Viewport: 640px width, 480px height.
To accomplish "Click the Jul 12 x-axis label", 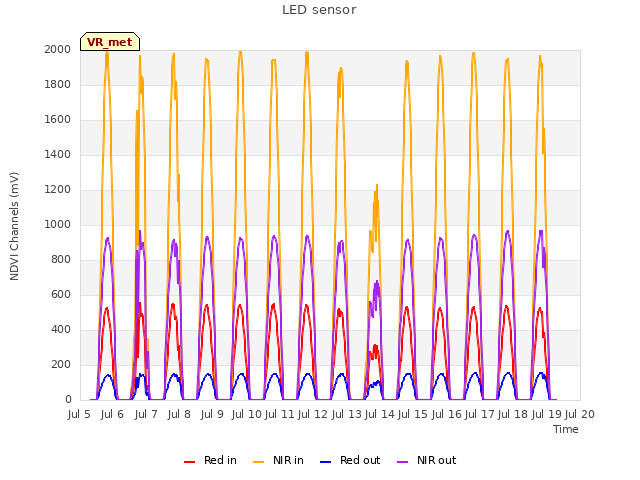I will point(313,414).
